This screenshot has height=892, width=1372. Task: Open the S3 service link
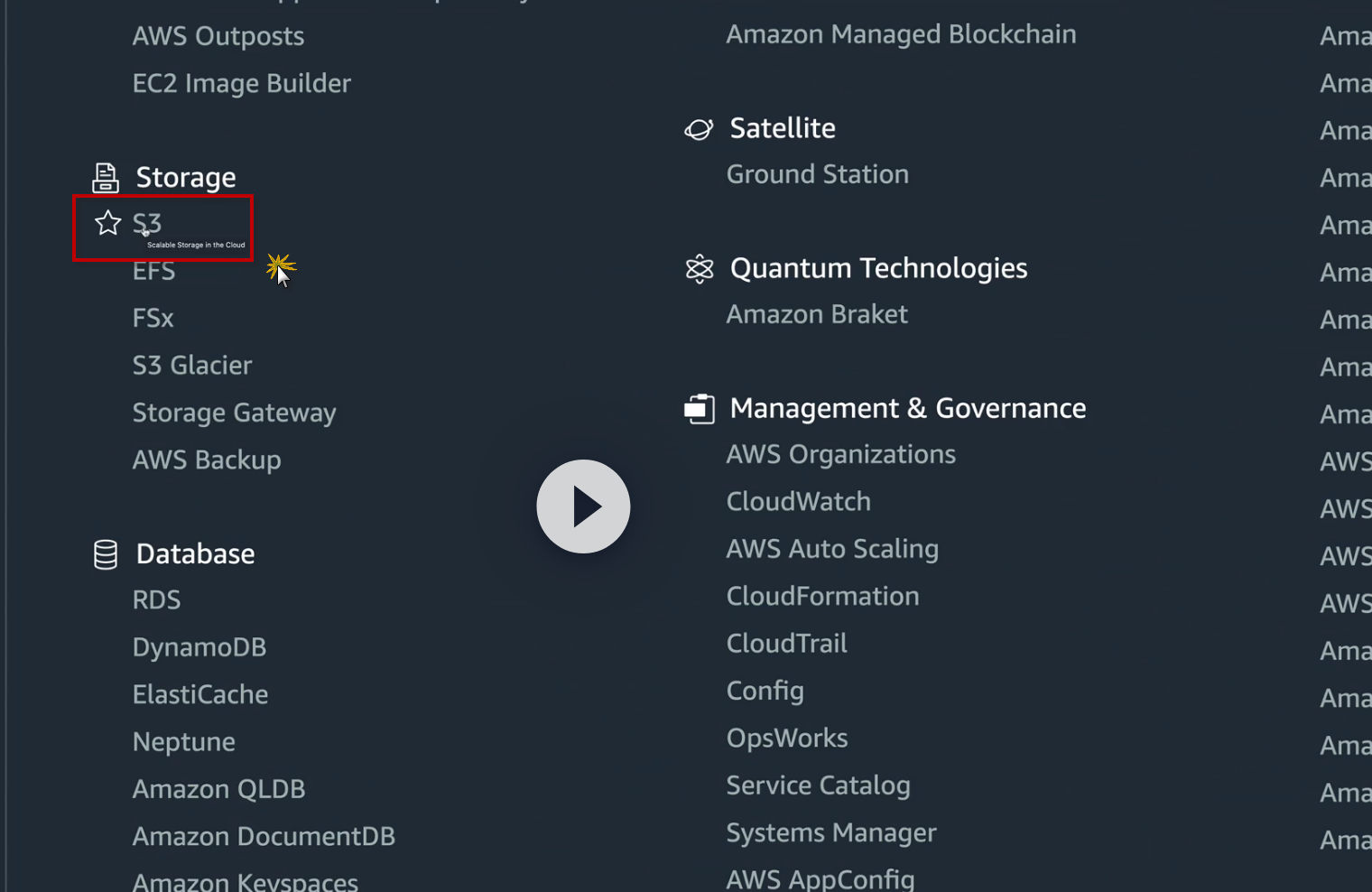click(147, 223)
